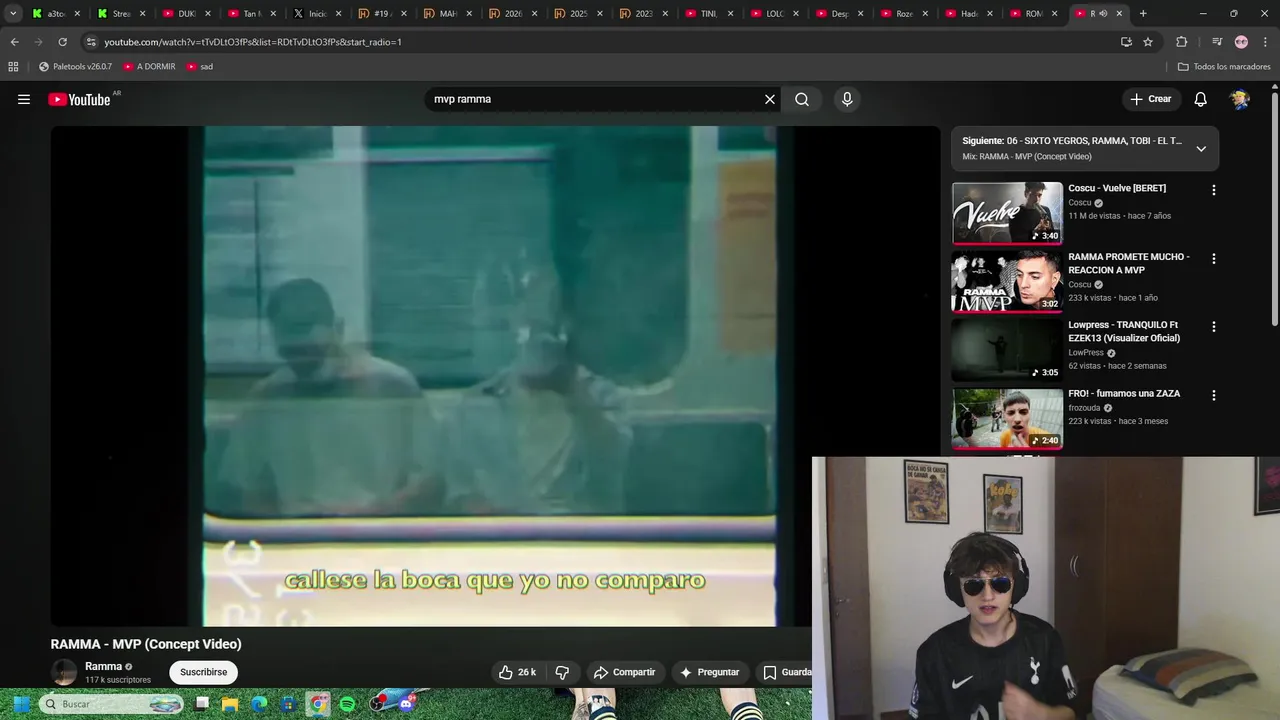
Task: Play FRO! fumamos una ZAZA thumbnail
Action: [1007, 418]
